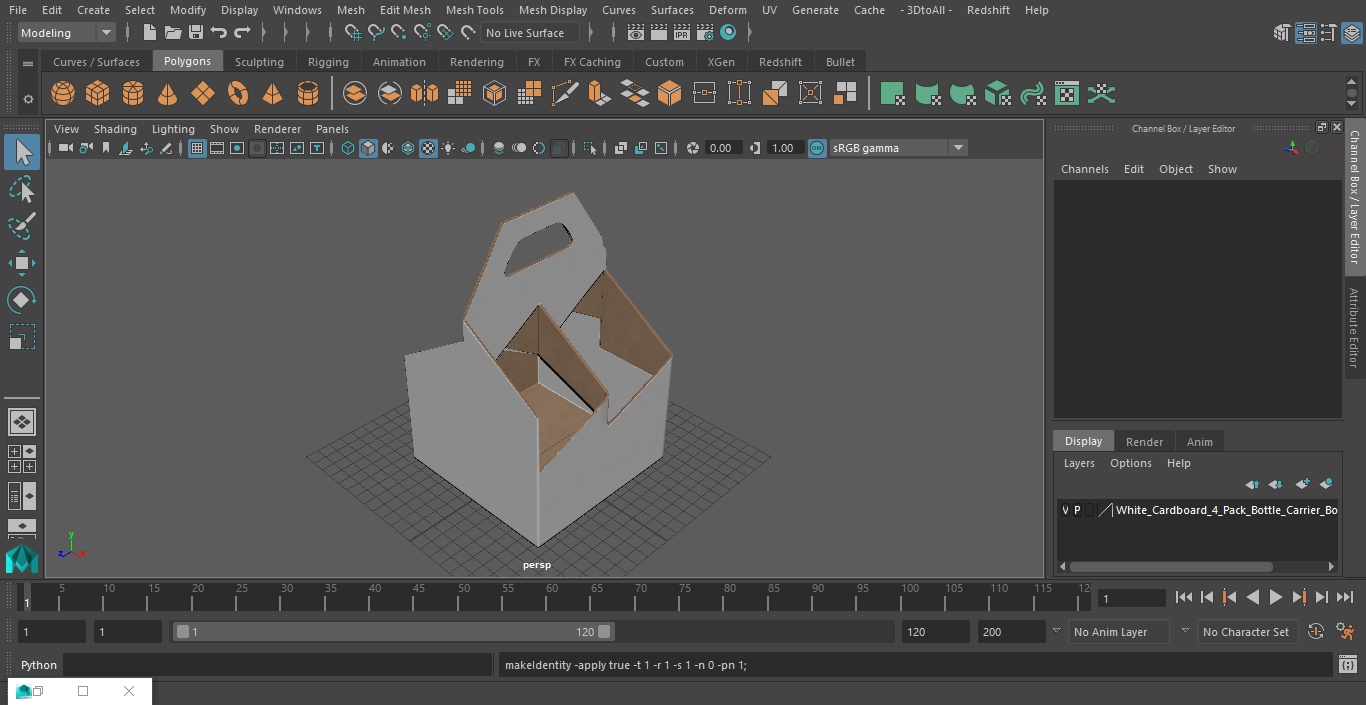Open the Attribute Editor side tab
The image size is (1366, 705).
(1354, 328)
